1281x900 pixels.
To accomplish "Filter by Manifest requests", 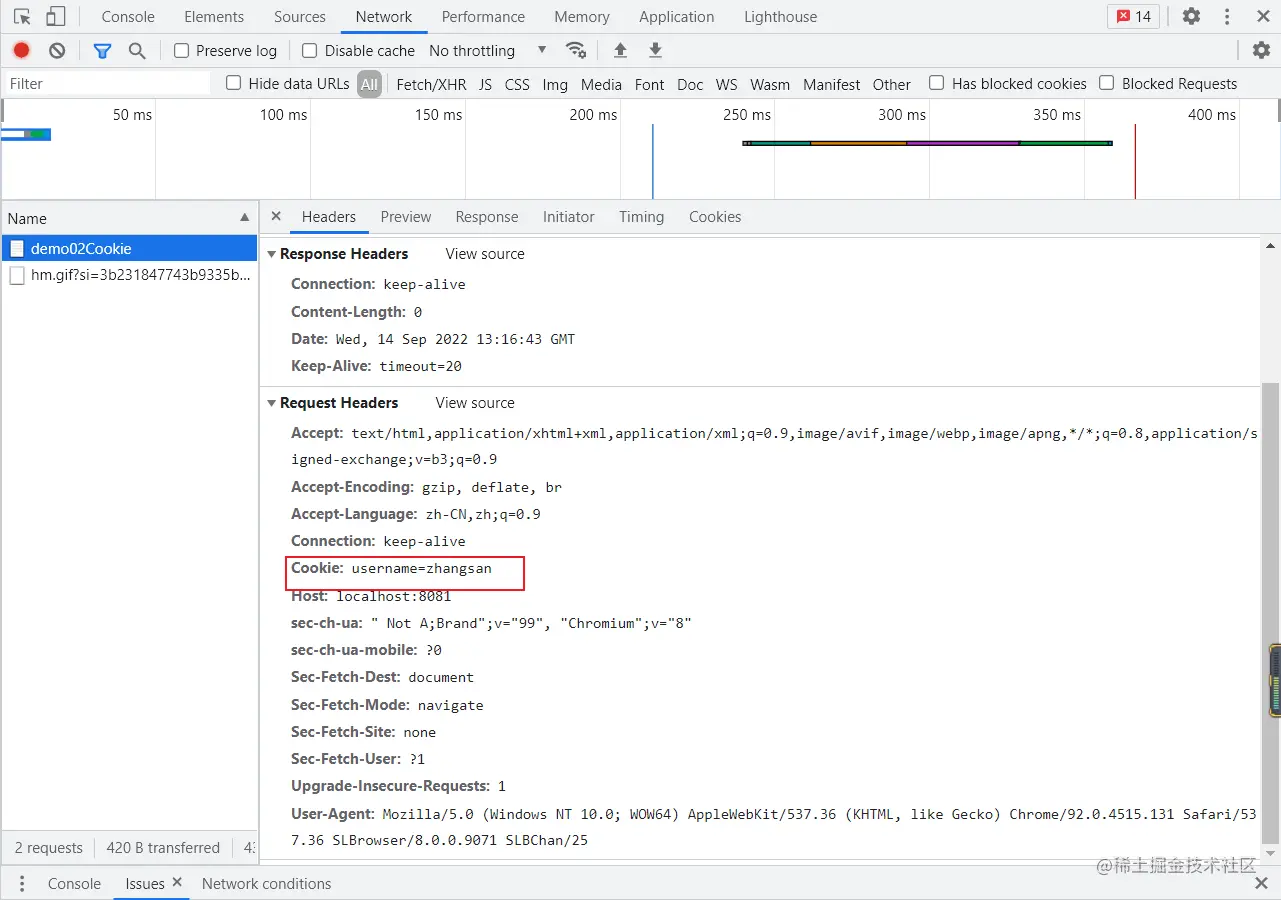I will [x=831, y=84].
